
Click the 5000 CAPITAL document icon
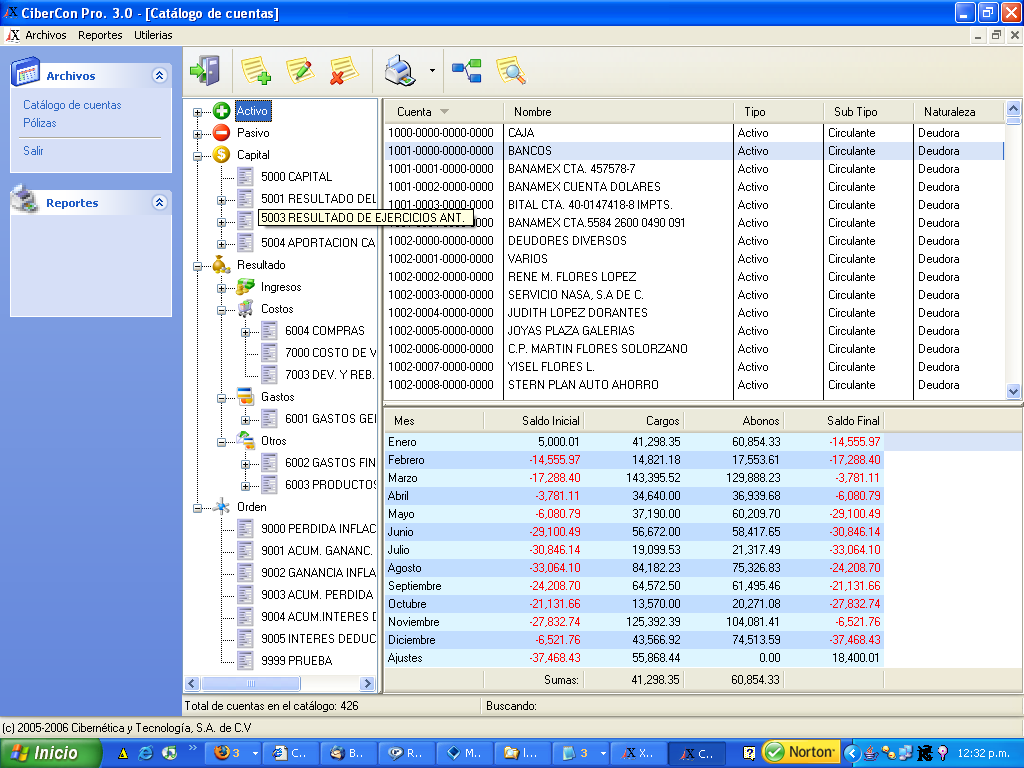(x=246, y=176)
